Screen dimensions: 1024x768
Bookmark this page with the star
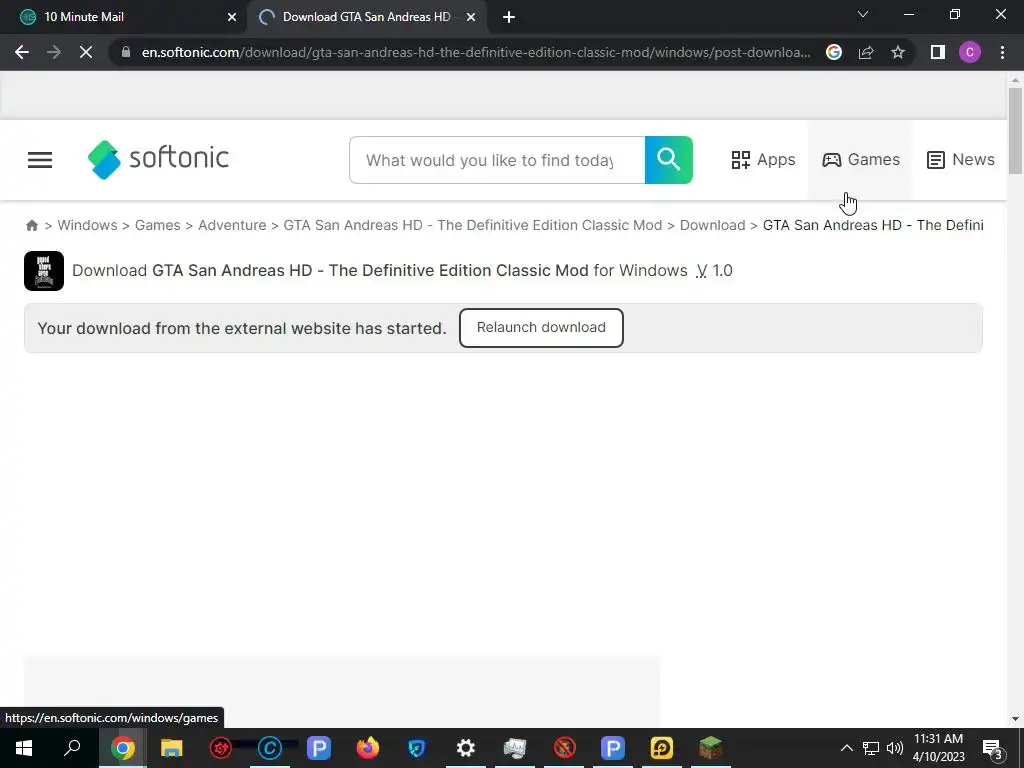[x=898, y=52]
